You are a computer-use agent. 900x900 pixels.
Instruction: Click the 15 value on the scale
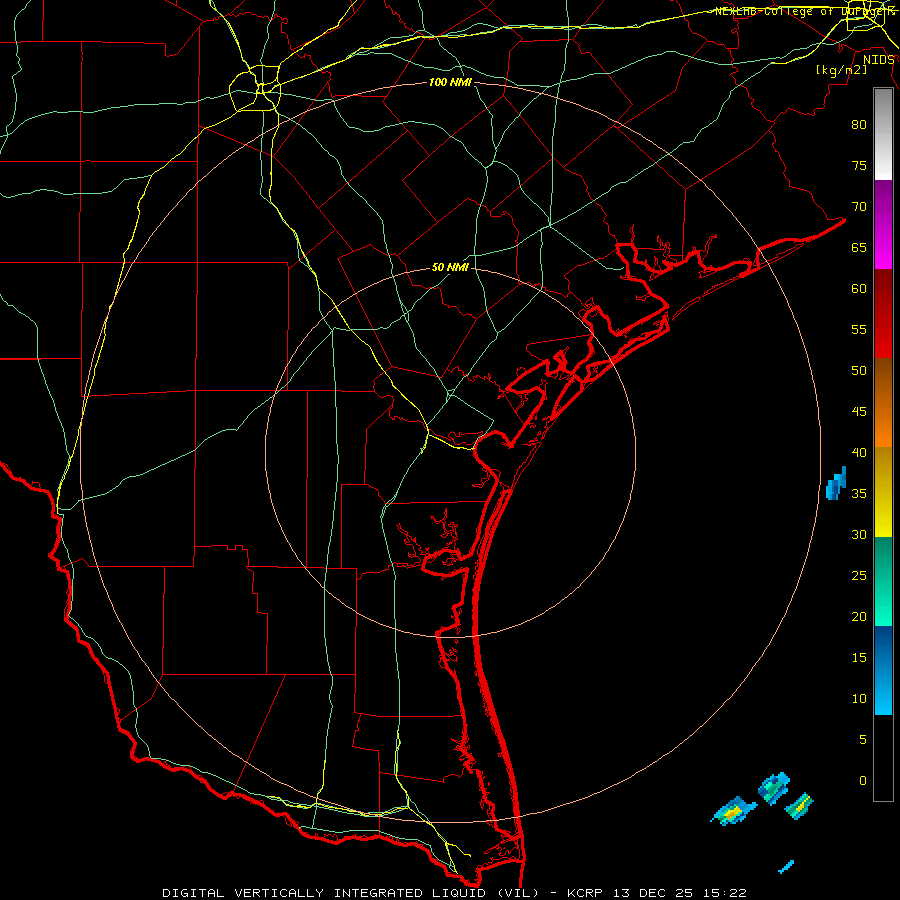coord(859,657)
